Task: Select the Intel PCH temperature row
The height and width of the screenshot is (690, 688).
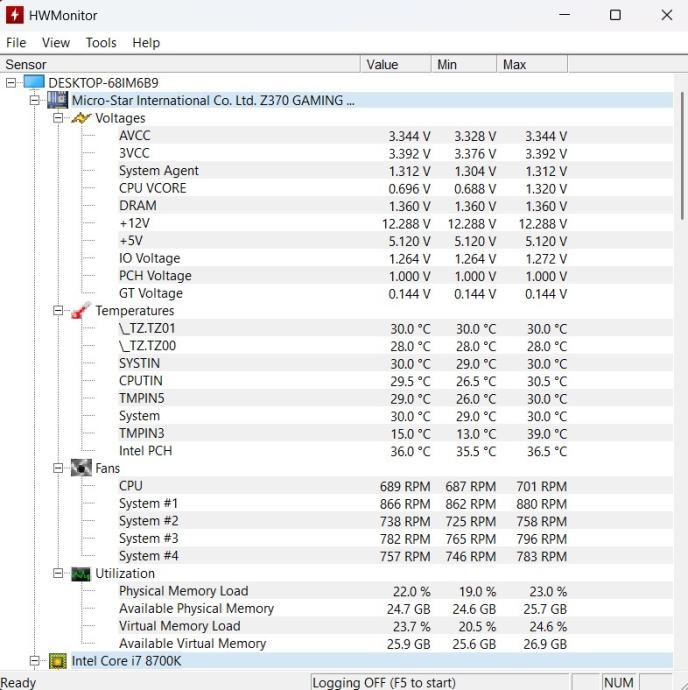Action: coord(395,451)
